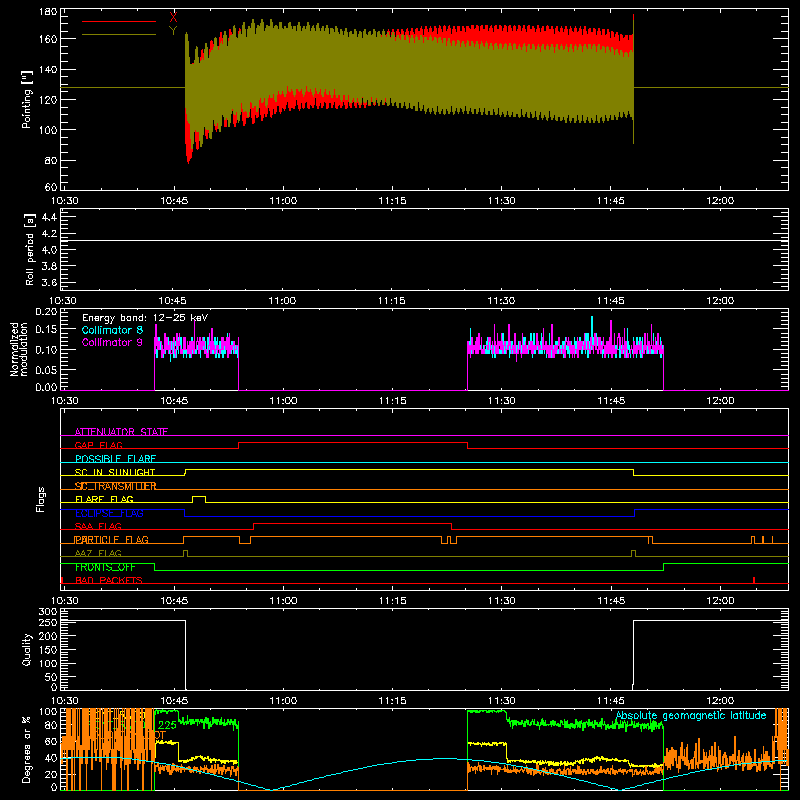The image size is (800, 800).
Task: Click the raised GAP_FLAG segment on its line
Action: (x=353, y=442)
